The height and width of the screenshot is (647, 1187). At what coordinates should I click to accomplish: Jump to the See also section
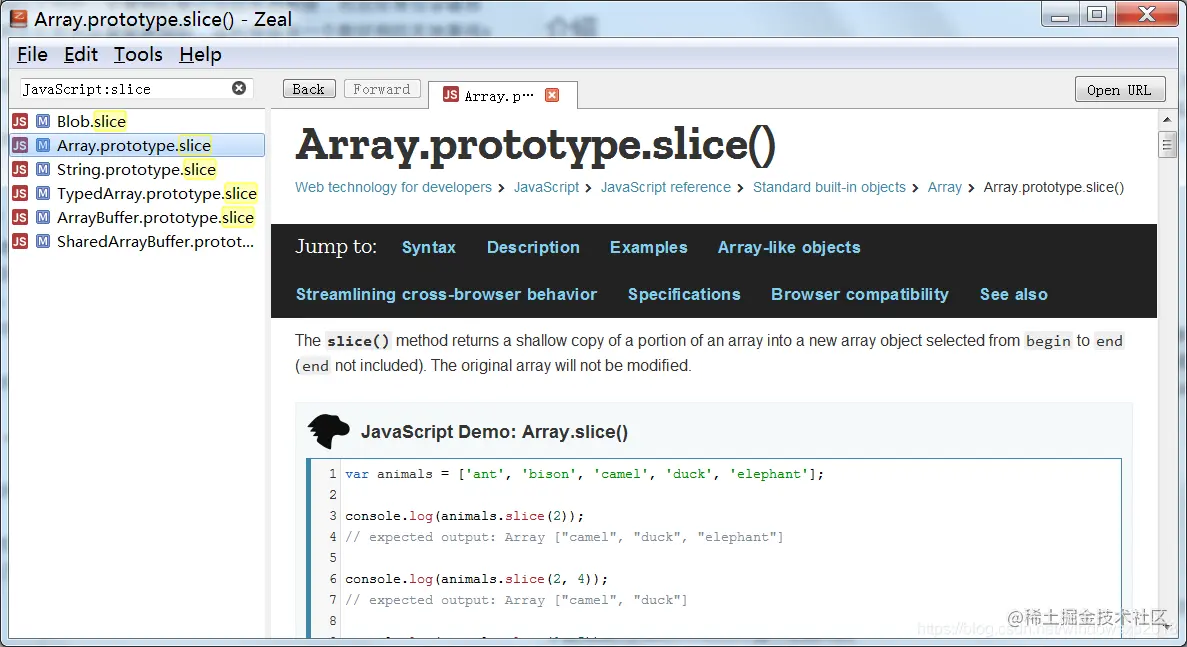point(1014,294)
